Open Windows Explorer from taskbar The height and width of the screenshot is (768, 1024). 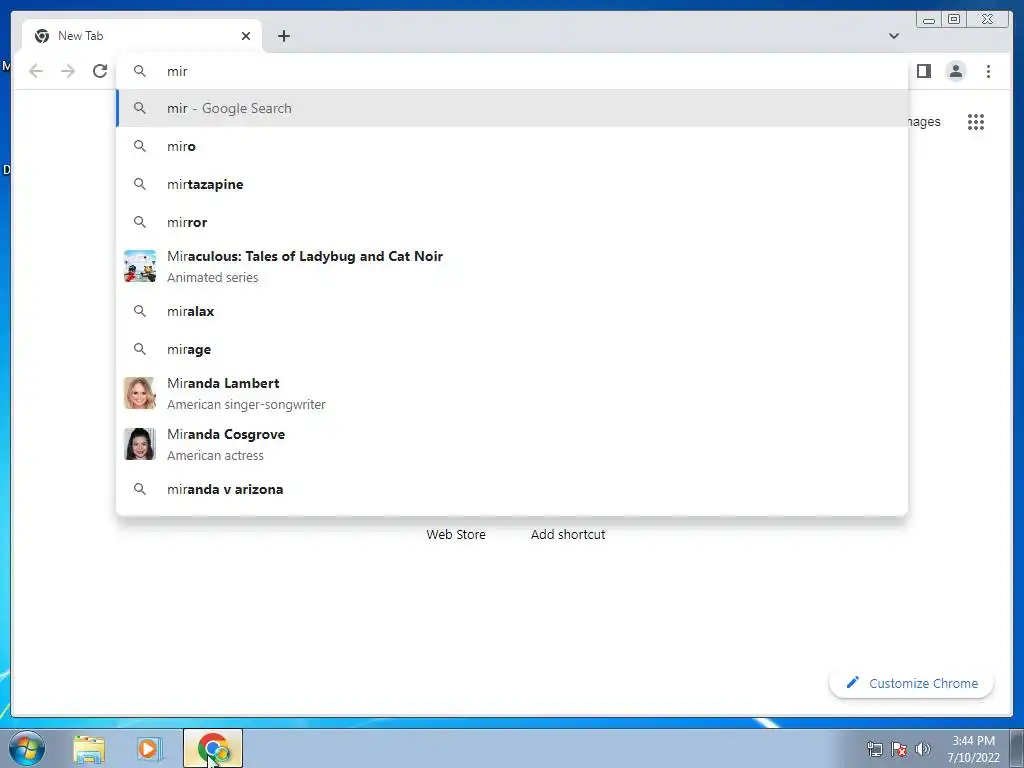[x=89, y=749]
